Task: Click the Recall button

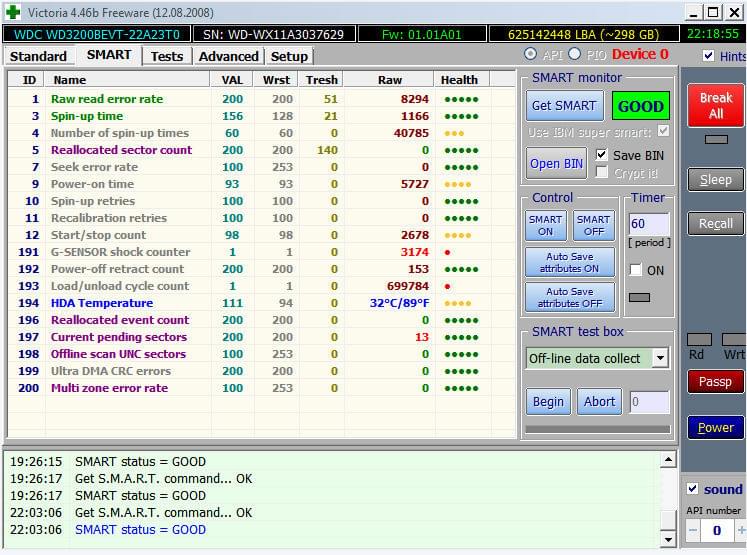Action: click(716, 223)
